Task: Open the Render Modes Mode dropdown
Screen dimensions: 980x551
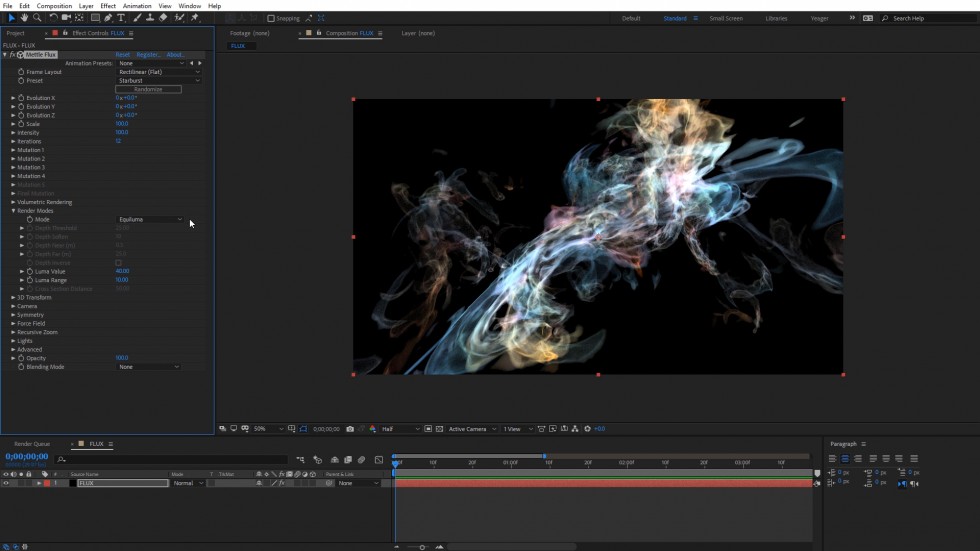Action: click(150, 219)
